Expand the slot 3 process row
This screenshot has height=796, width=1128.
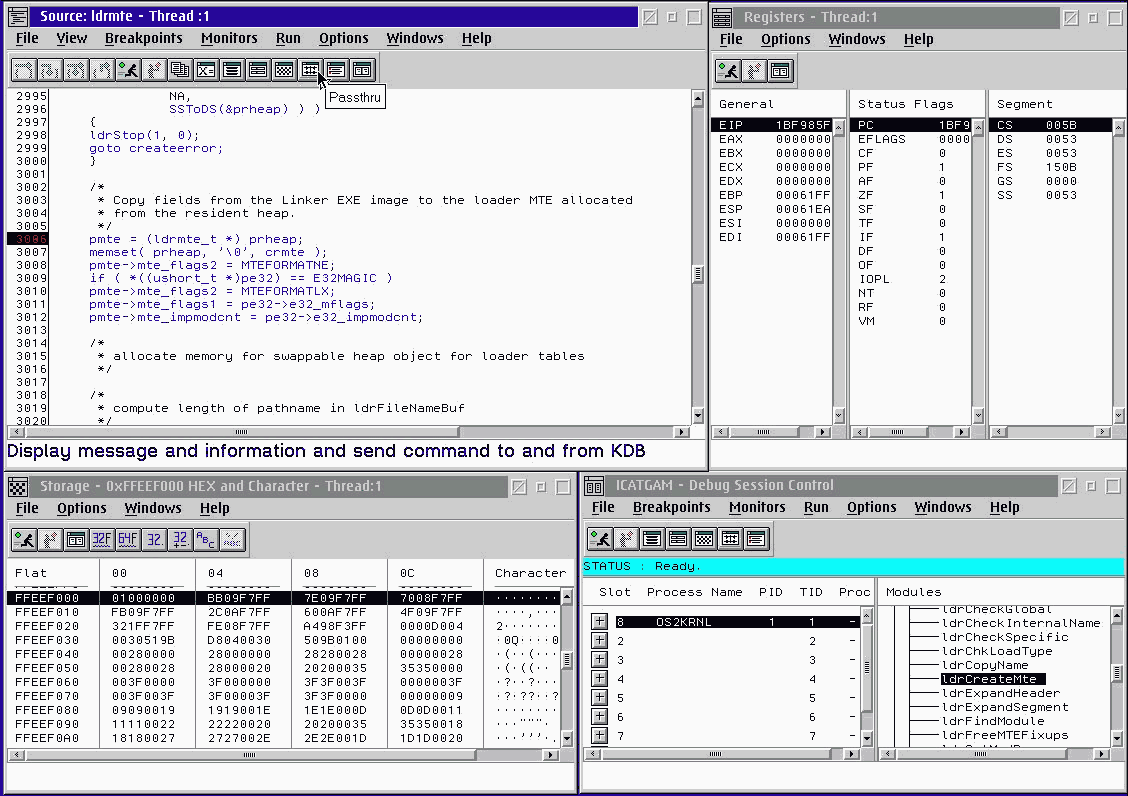[x=599, y=659]
